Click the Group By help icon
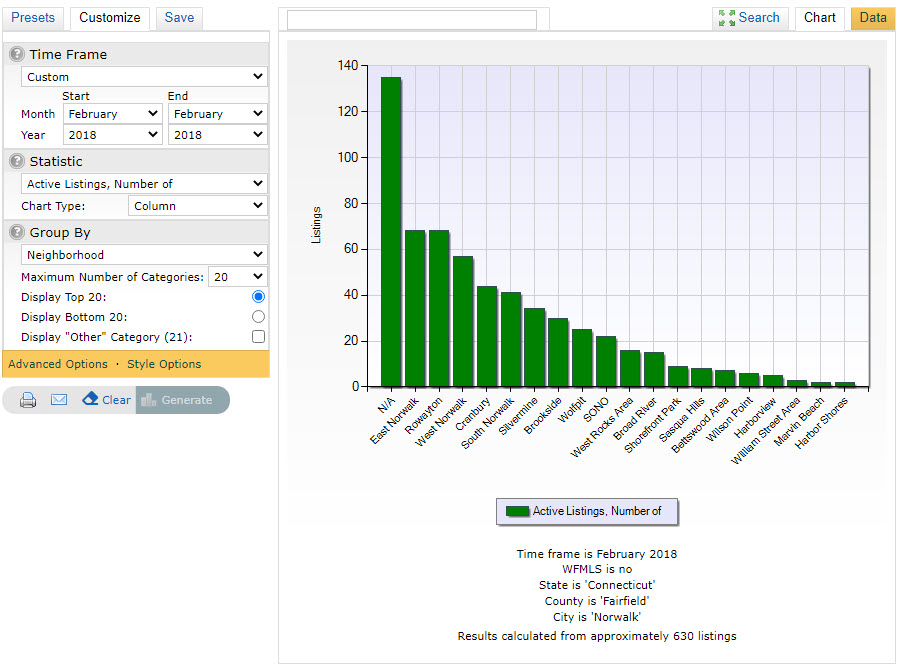Viewport: 898px width, 666px height. 17,233
